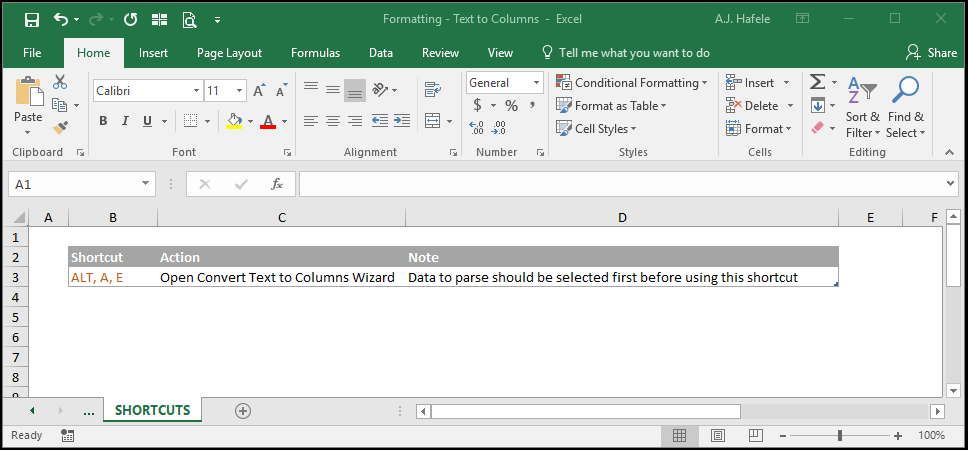
Task: Click the Fill down arrow icon
Action: (817, 106)
